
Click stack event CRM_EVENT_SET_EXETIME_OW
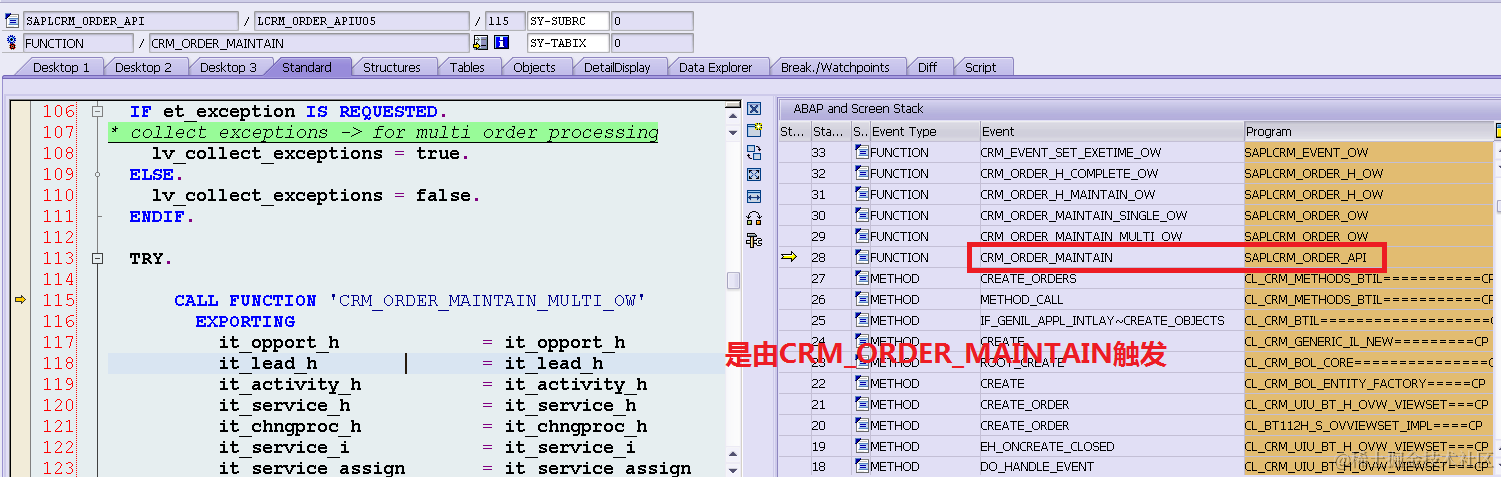coord(1071,152)
